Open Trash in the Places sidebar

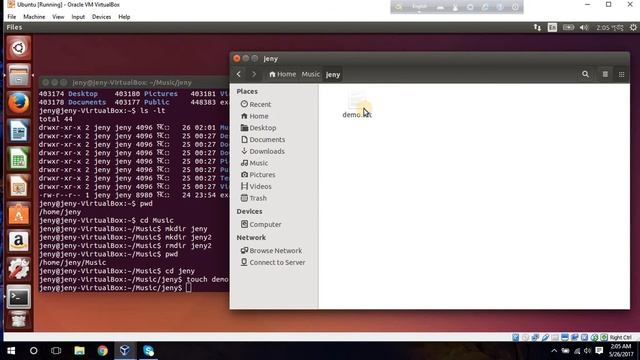(x=254, y=198)
